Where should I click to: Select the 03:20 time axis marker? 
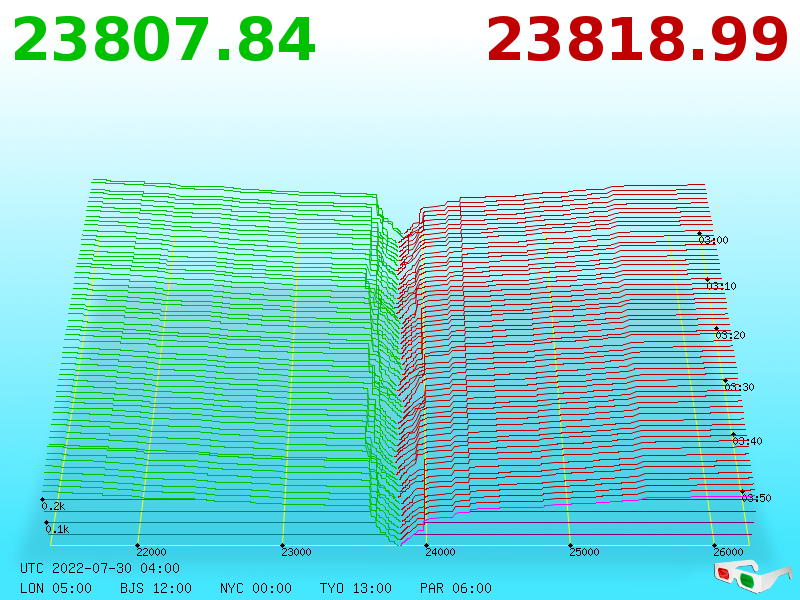[730, 335]
